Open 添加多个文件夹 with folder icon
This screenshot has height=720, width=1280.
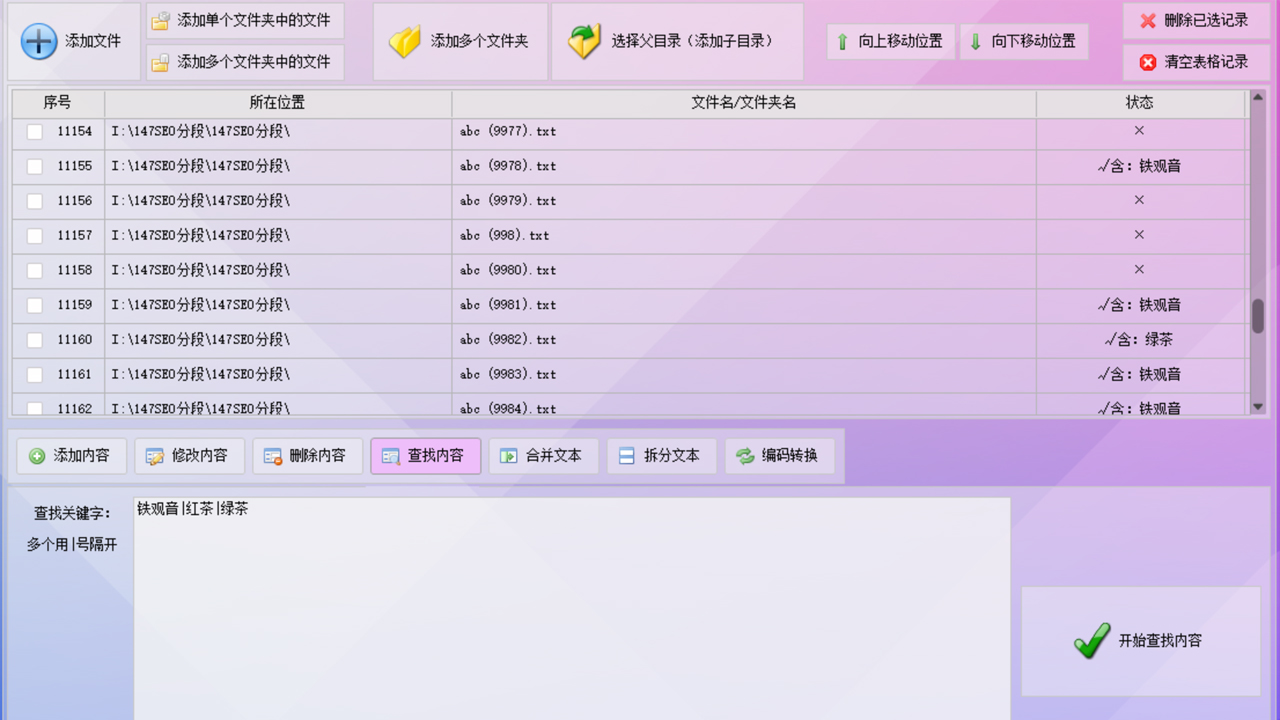click(404, 41)
